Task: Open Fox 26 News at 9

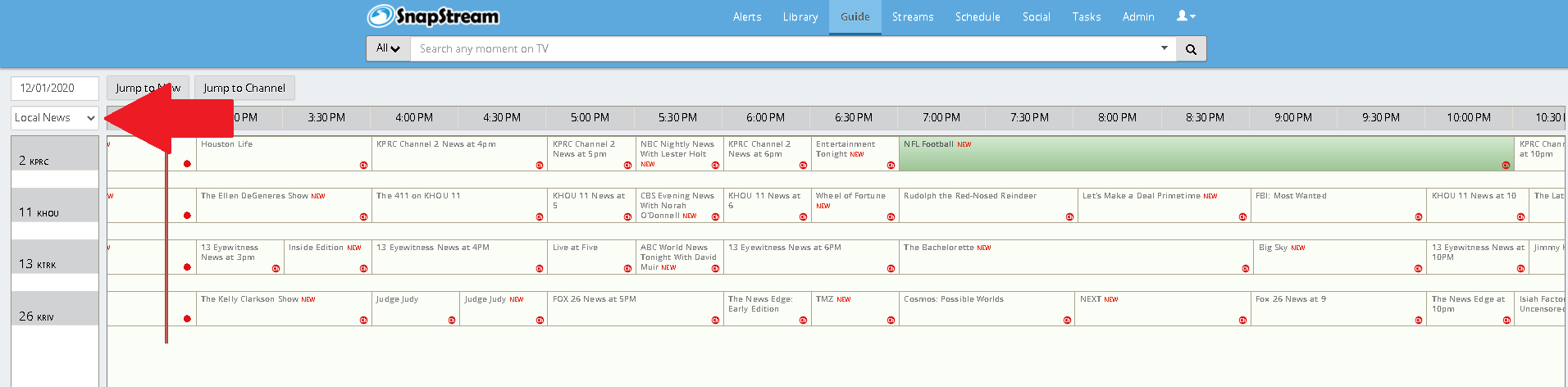Action: click(1339, 308)
